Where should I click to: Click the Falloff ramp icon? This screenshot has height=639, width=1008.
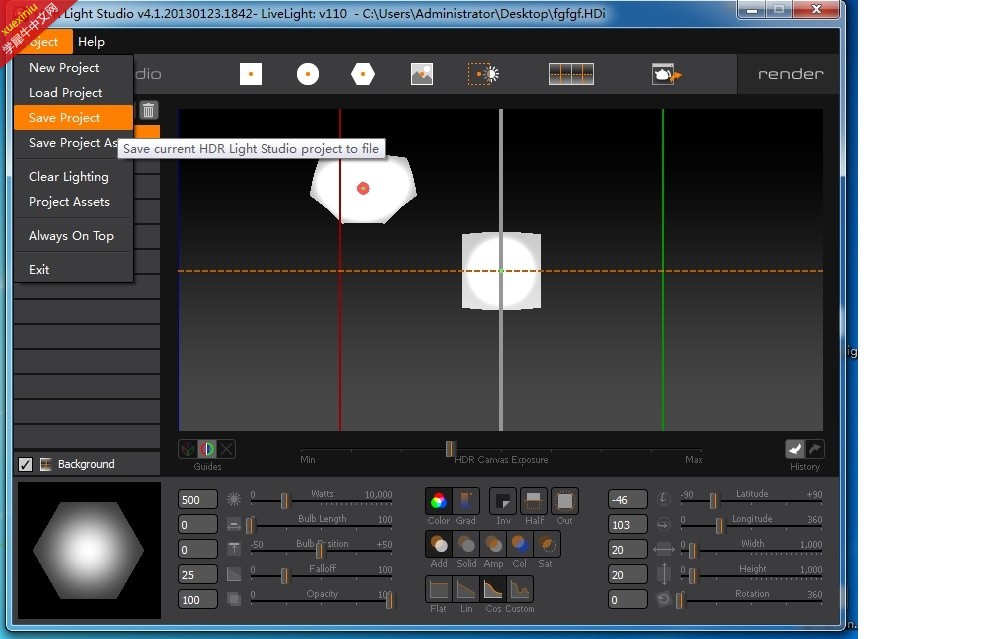tap(233, 574)
